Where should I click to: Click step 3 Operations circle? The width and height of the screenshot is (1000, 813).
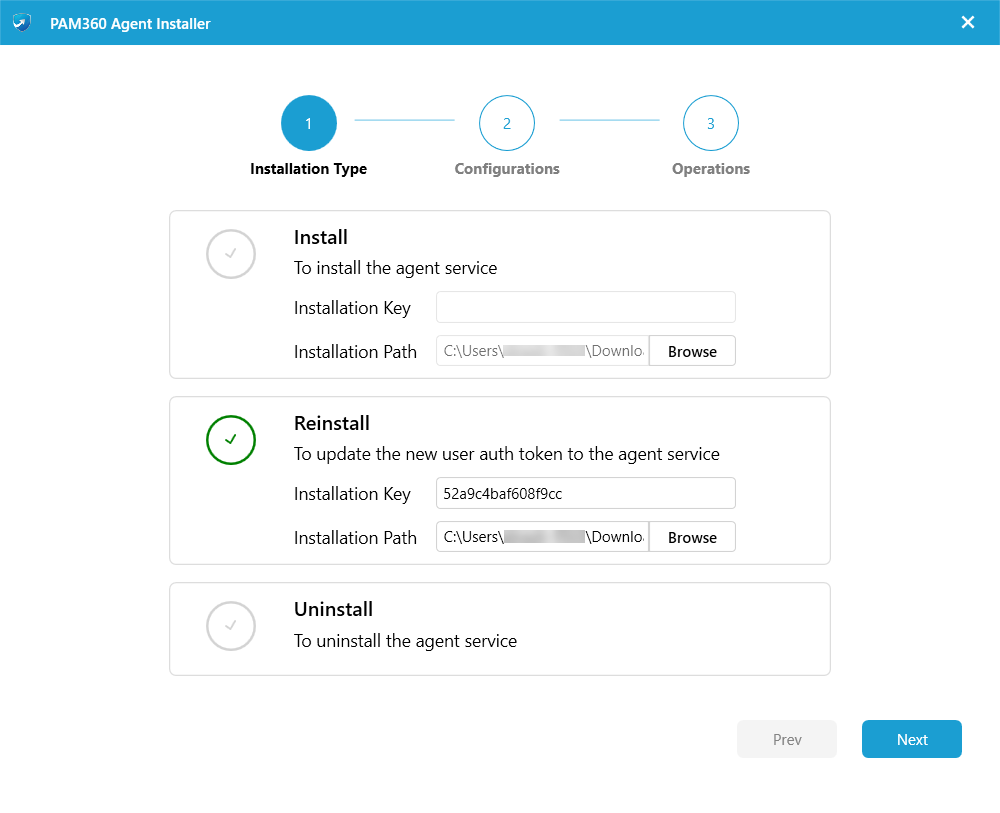711,123
